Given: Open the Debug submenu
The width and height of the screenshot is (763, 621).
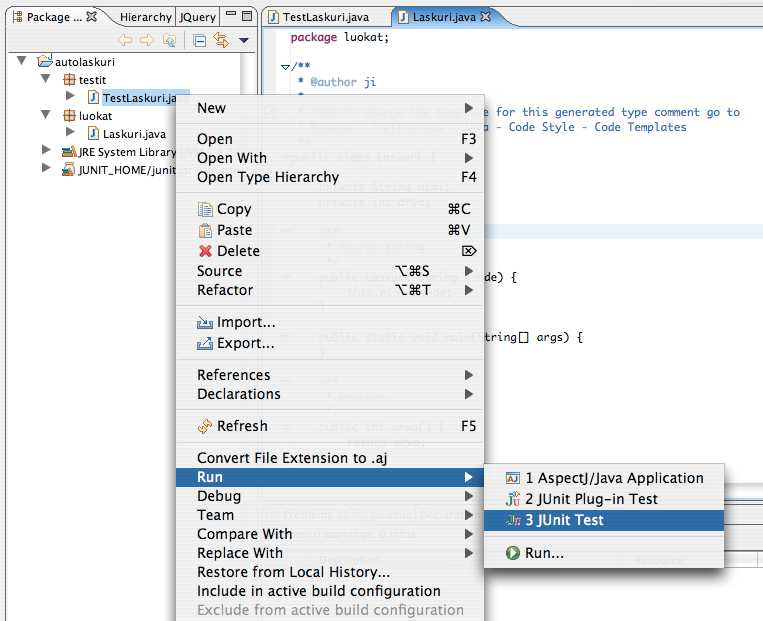Looking at the screenshot, I should 330,496.
